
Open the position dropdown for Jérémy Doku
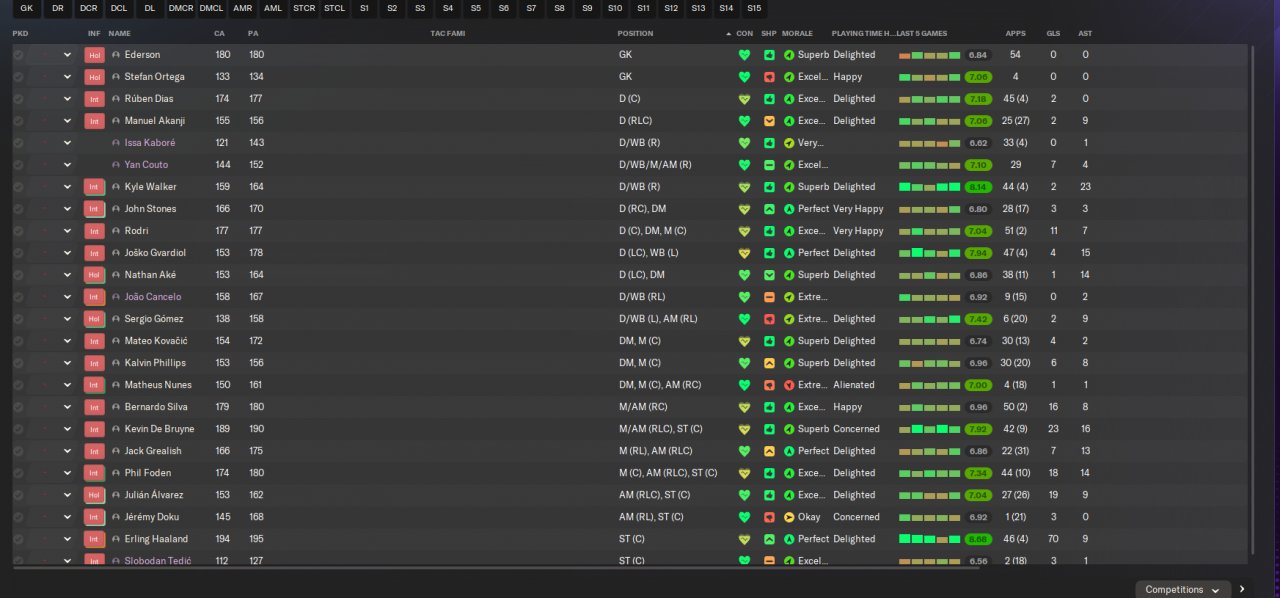coord(68,517)
